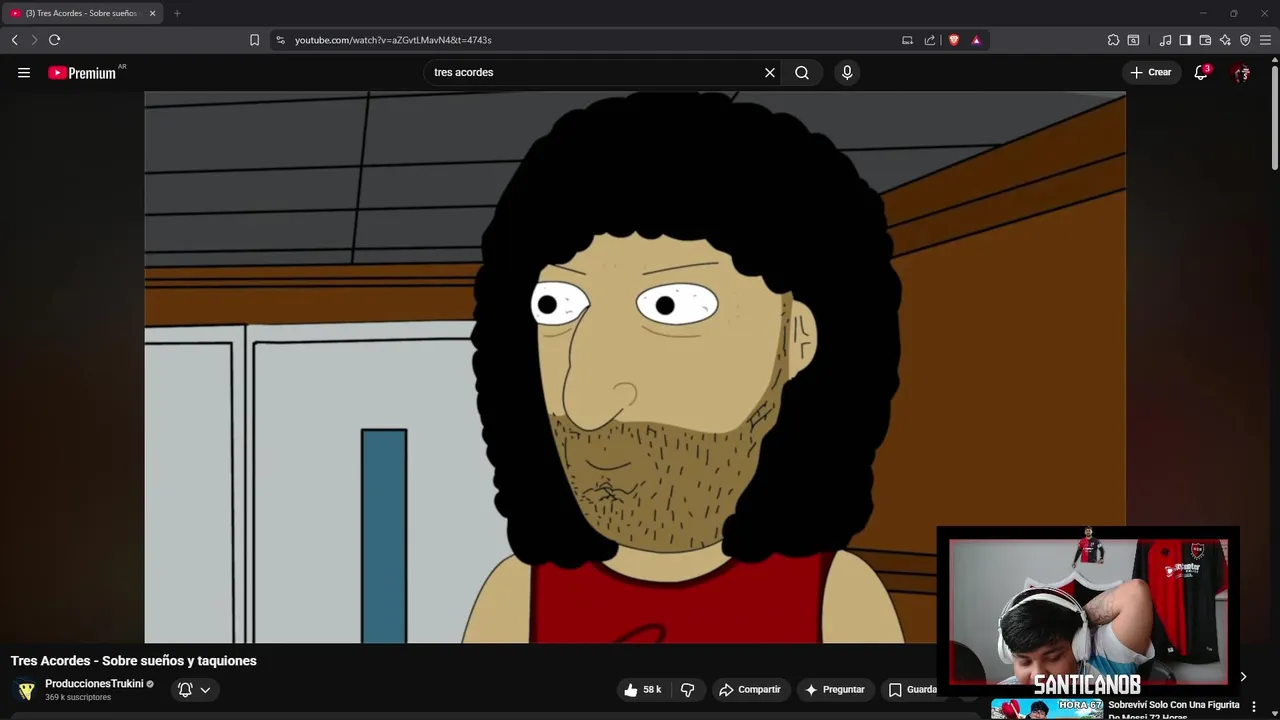The image size is (1280, 720).
Task: Open browser extensions puzzle icon
Action: tap(1113, 40)
